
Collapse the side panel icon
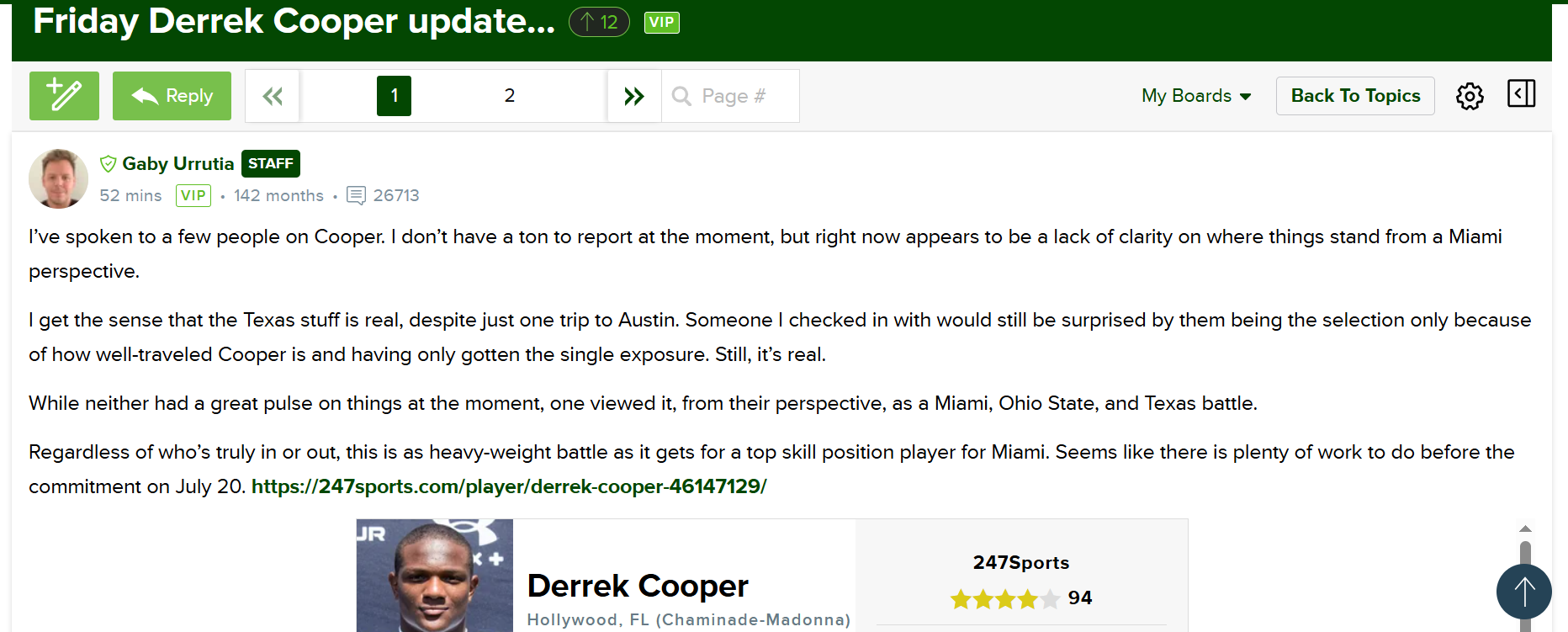click(x=1521, y=93)
